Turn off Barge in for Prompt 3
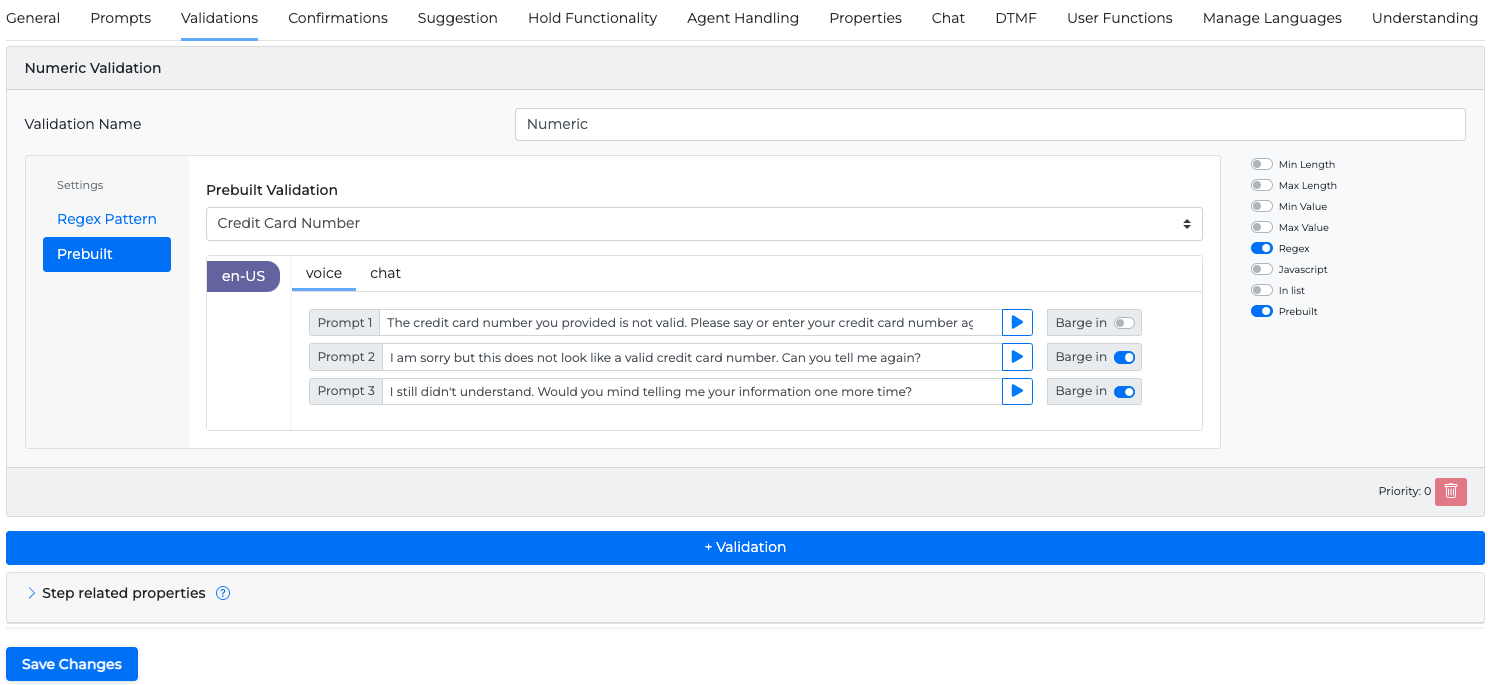 pyautogui.click(x=1124, y=391)
